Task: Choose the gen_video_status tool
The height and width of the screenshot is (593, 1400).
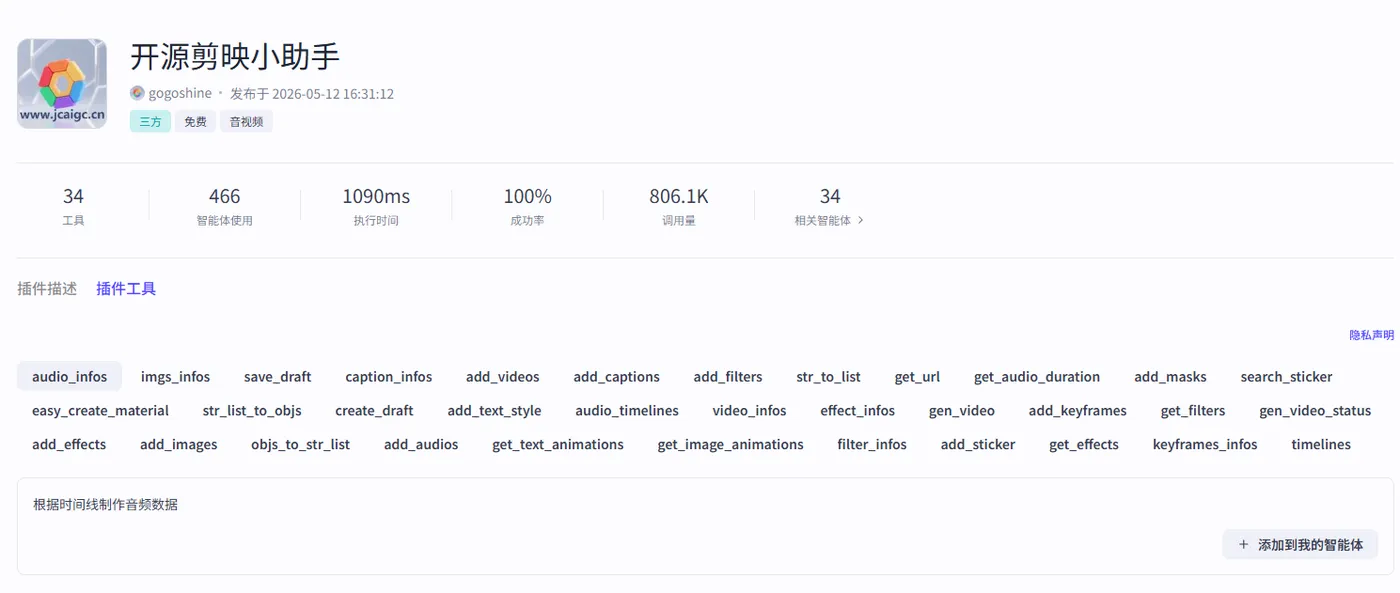Action: tap(1315, 411)
